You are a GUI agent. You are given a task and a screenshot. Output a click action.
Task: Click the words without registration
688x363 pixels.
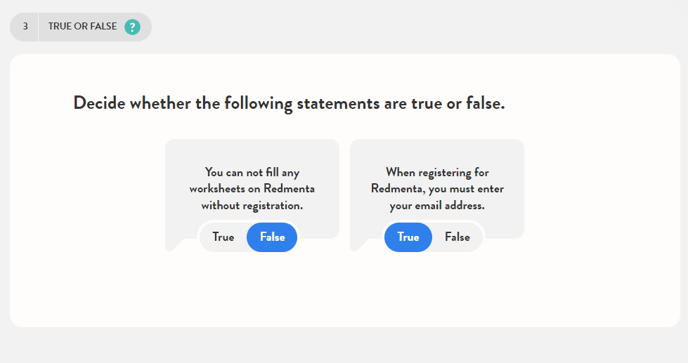pos(252,205)
